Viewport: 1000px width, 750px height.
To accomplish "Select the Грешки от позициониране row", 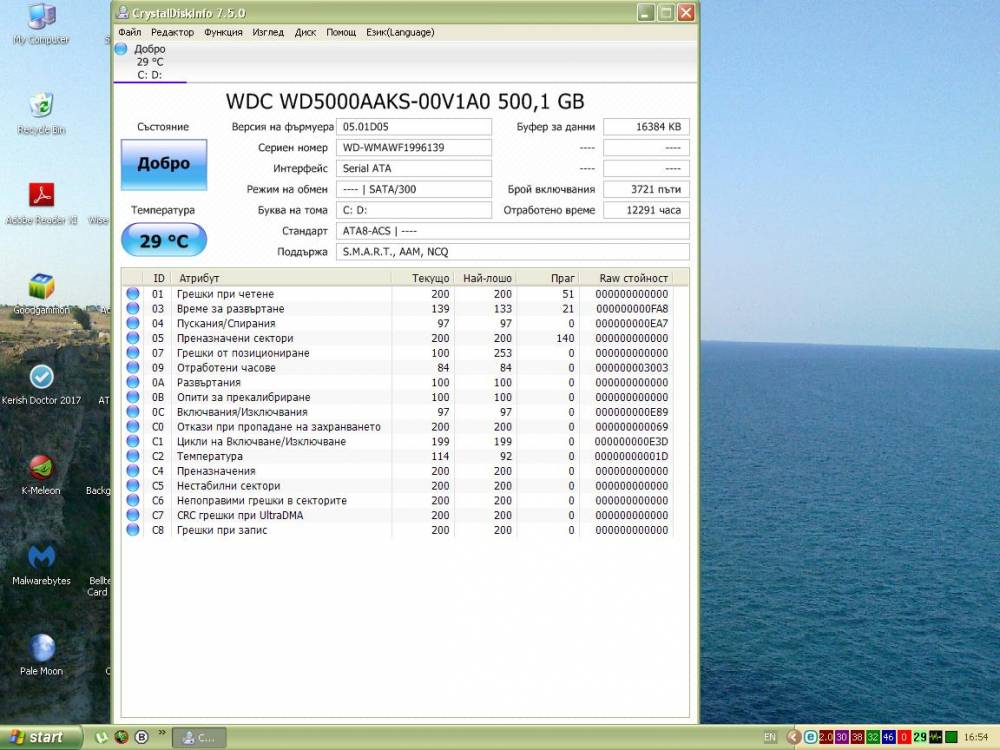I will tap(398, 353).
